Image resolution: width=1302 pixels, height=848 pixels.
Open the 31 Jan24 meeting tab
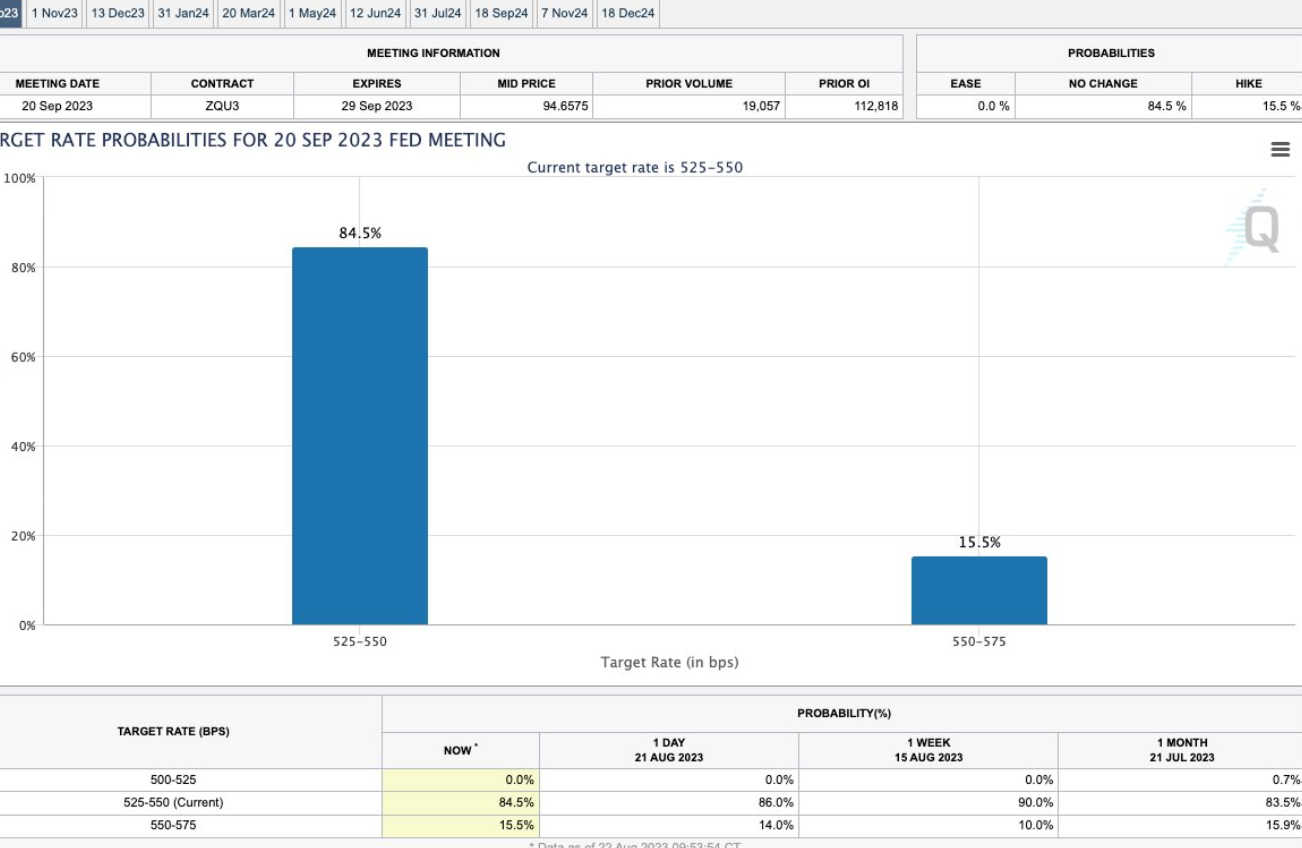(183, 13)
